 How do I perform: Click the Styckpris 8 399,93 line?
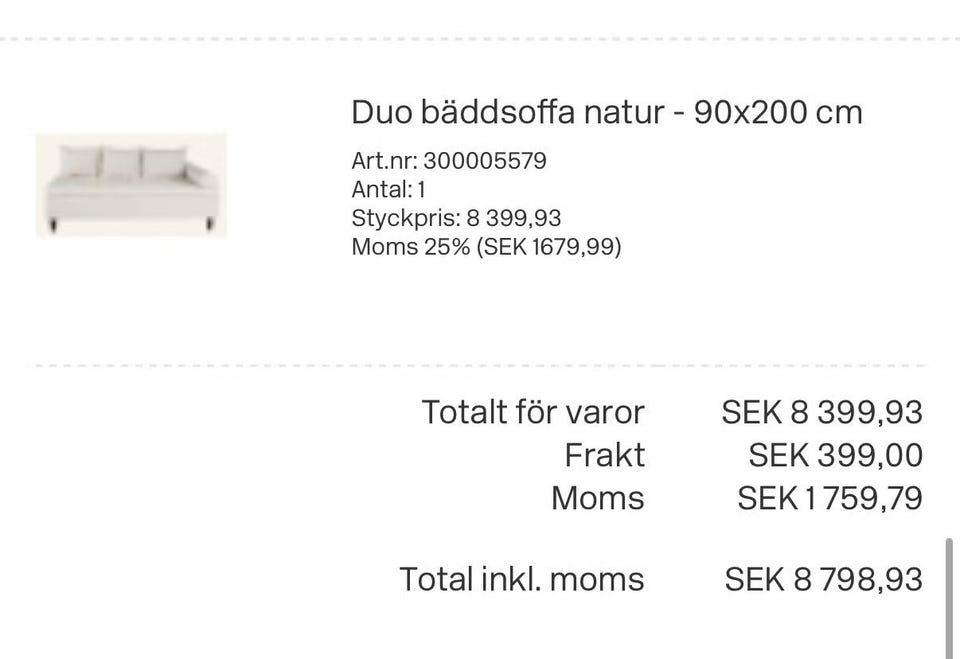point(456,219)
